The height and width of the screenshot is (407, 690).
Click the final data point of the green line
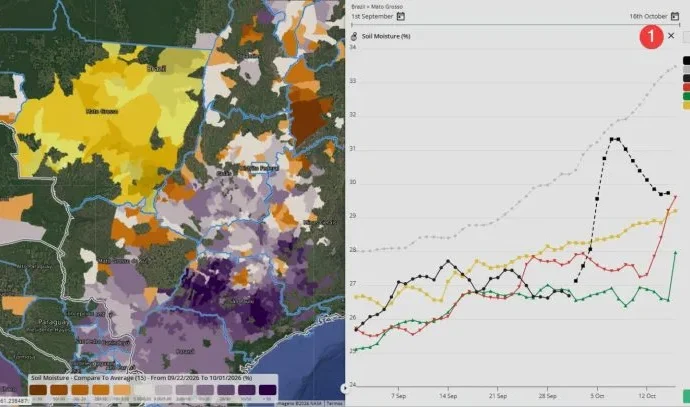pyautogui.click(x=675, y=253)
